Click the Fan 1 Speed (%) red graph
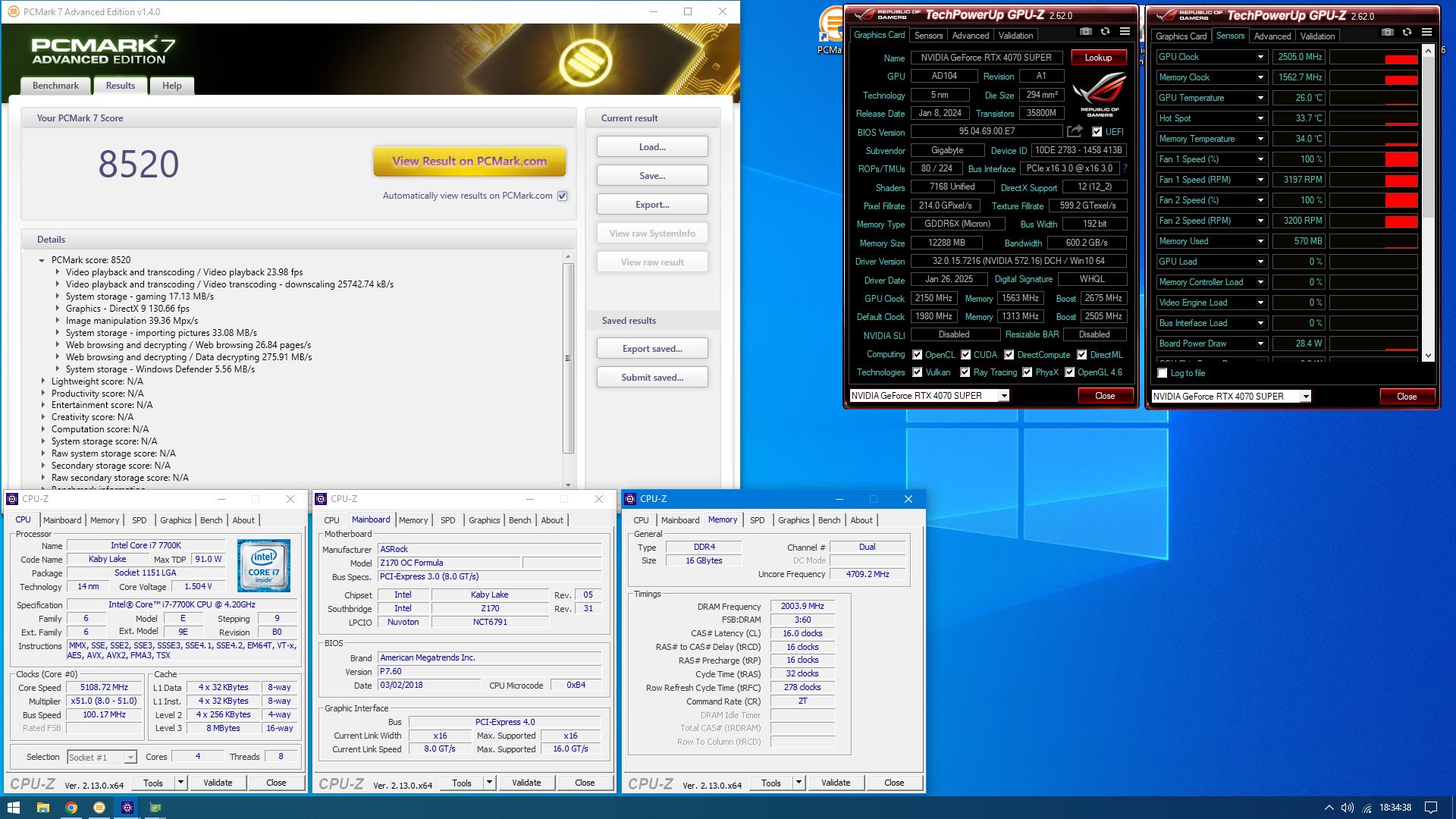The width and height of the screenshot is (1456, 819). (x=1373, y=159)
